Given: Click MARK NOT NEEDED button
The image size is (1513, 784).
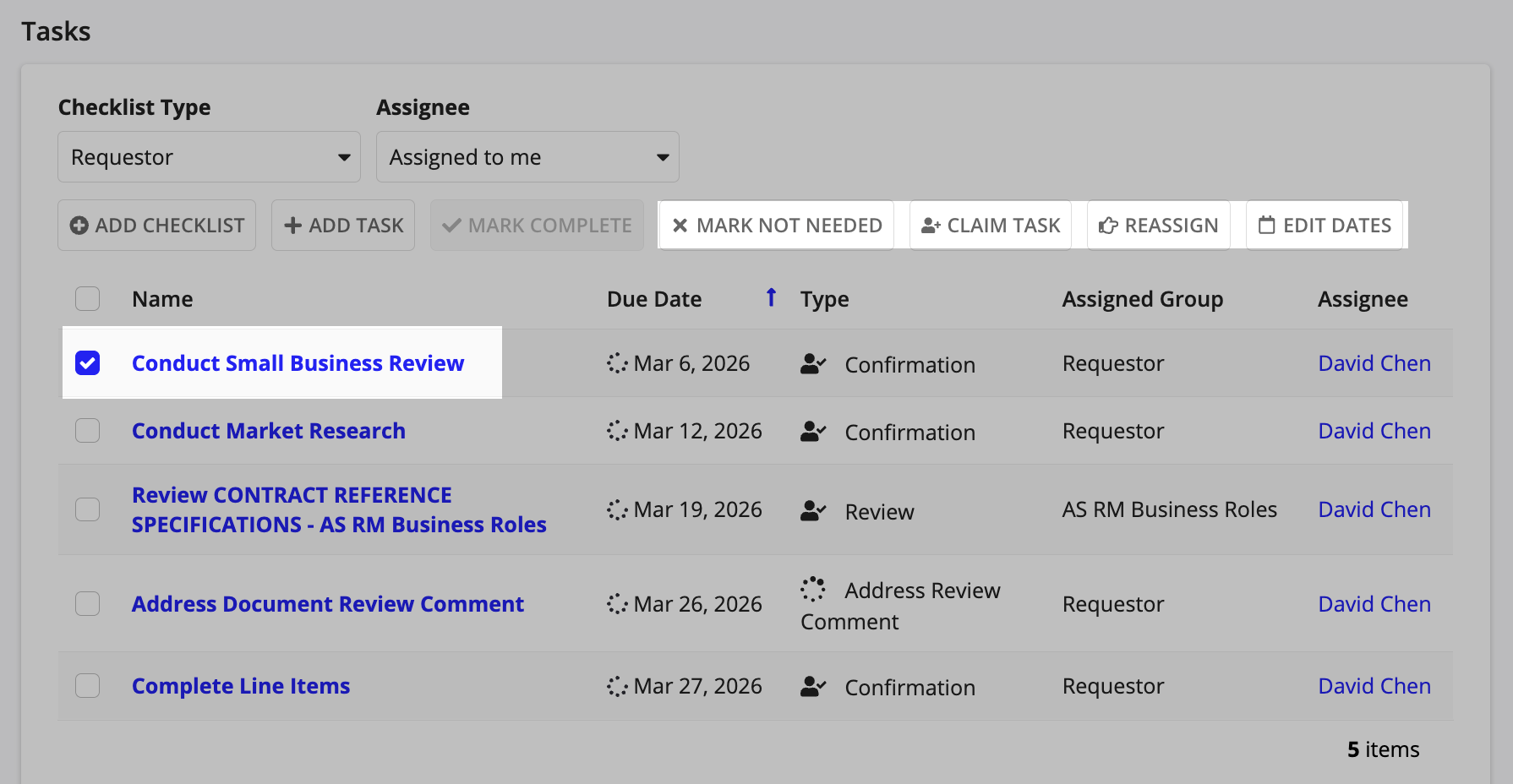Looking at the screenshot, I should 776,225.
